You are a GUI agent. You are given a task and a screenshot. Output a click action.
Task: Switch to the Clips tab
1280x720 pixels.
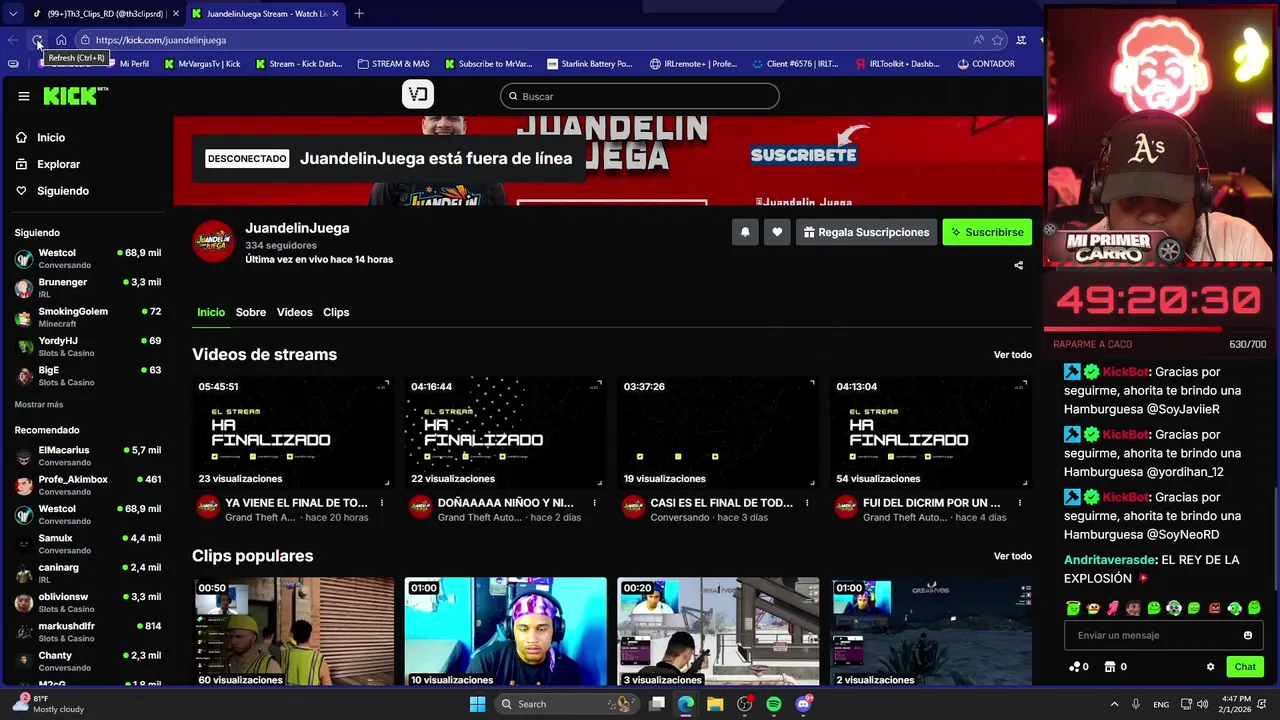[336, 312]
